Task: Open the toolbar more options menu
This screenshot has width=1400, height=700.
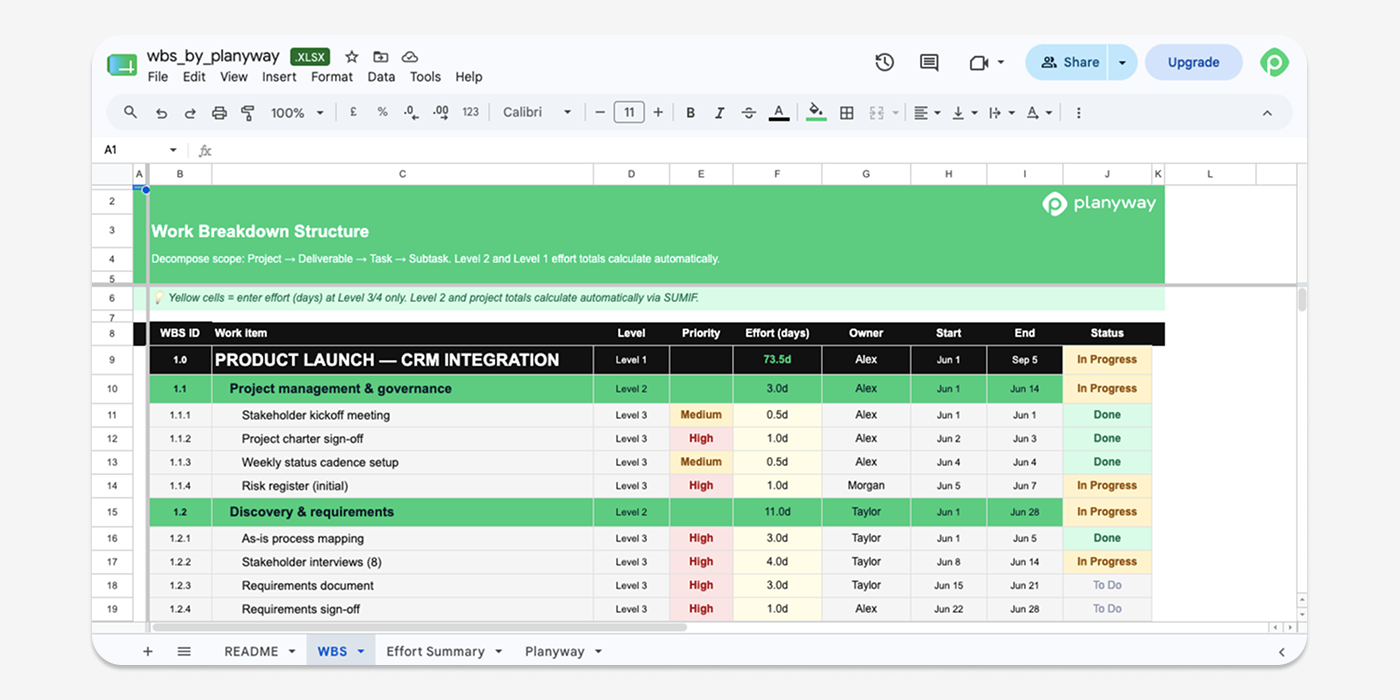Action: tap(1078, 113)
